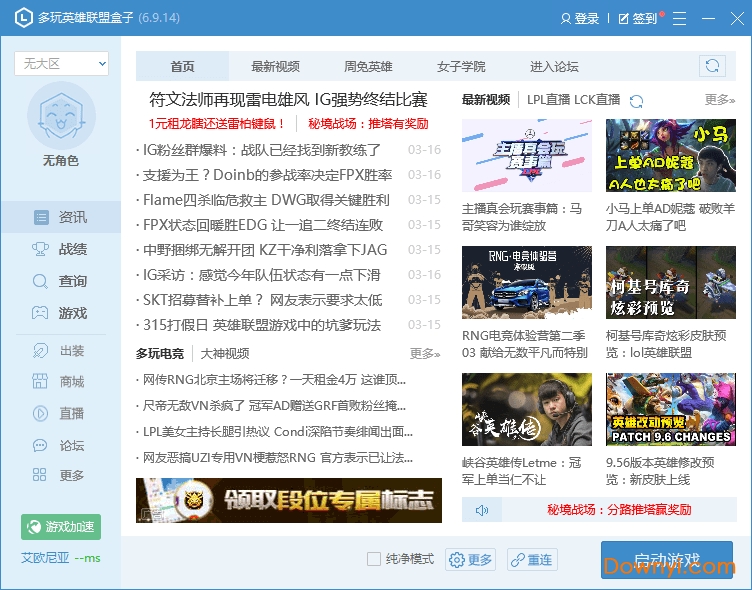
Task: Click the gear icon of 更多 settings
Action: (x=457, y=560)
